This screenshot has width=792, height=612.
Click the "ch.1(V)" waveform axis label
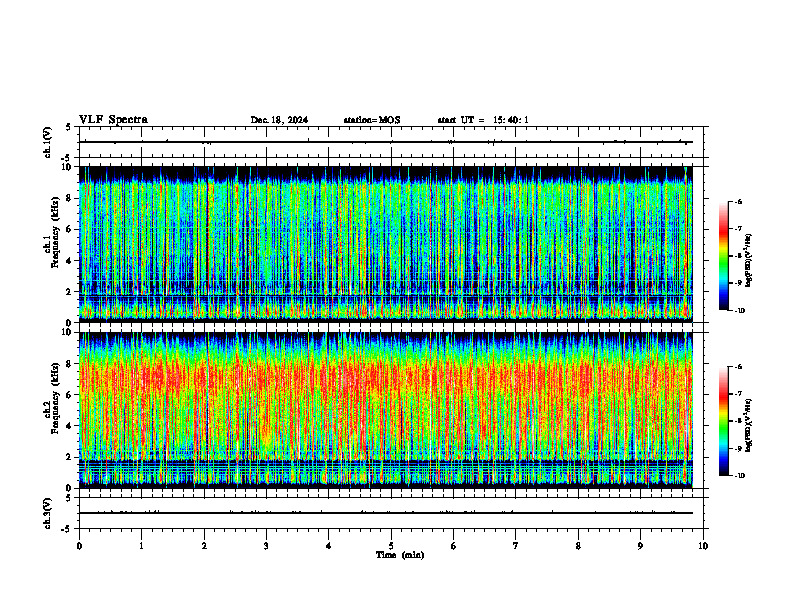(48, 142)
